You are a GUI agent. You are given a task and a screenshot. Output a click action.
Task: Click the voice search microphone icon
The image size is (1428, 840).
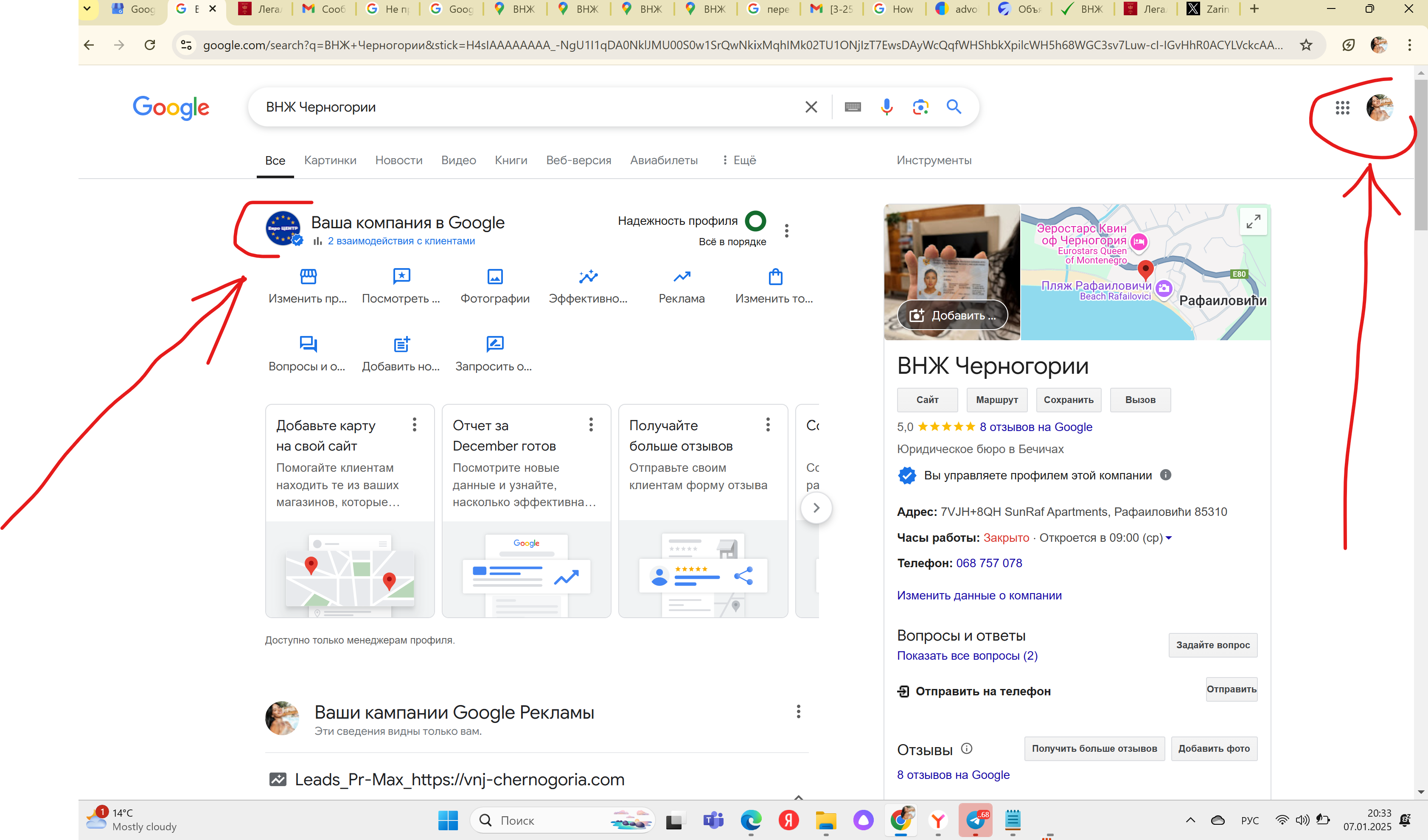pos(886,107)
